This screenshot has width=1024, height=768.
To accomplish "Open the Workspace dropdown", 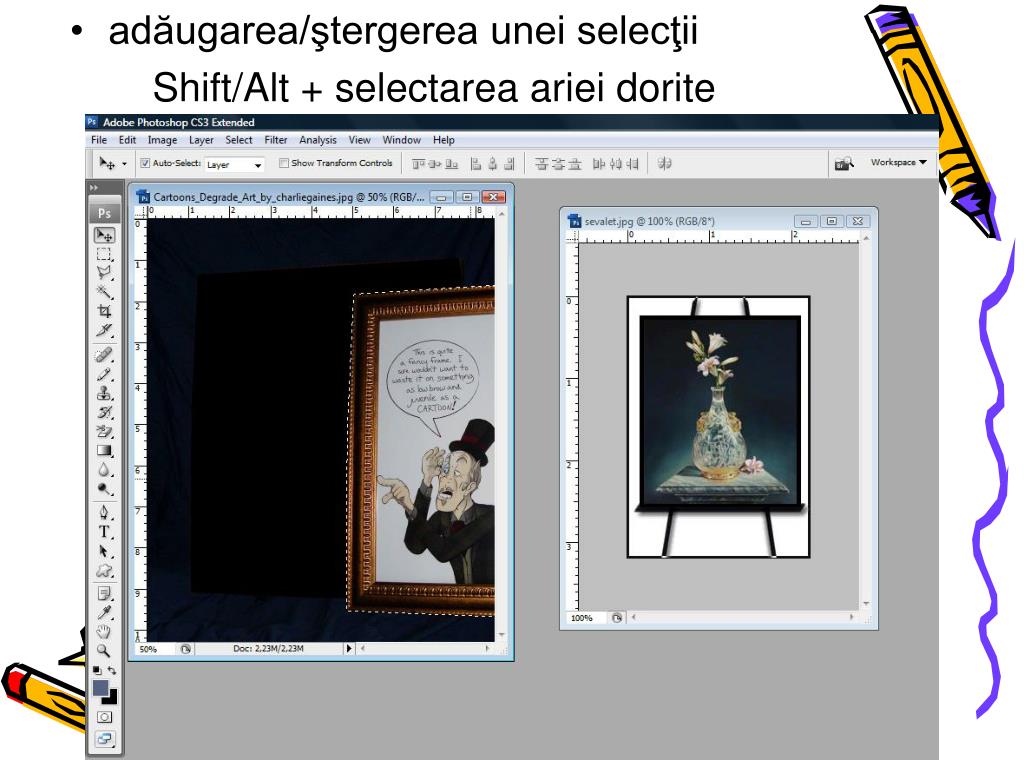I will (899, 163).
